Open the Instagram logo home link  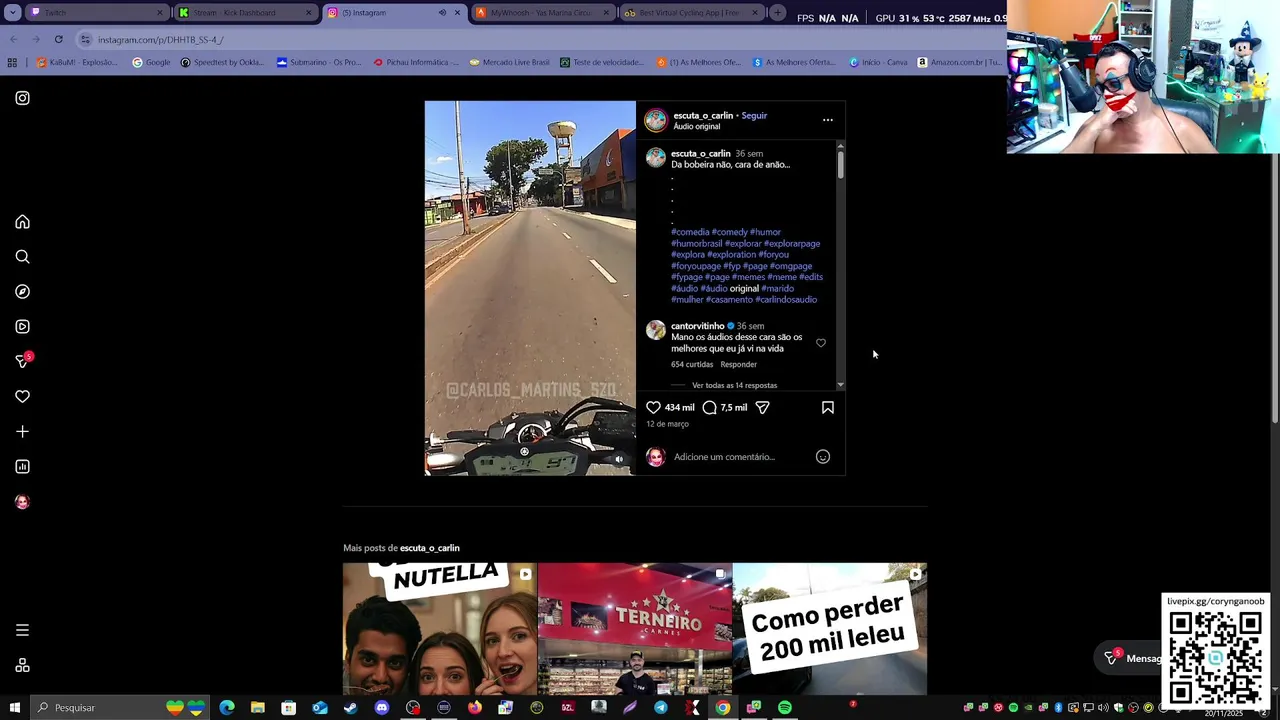[x=22, y=98]
